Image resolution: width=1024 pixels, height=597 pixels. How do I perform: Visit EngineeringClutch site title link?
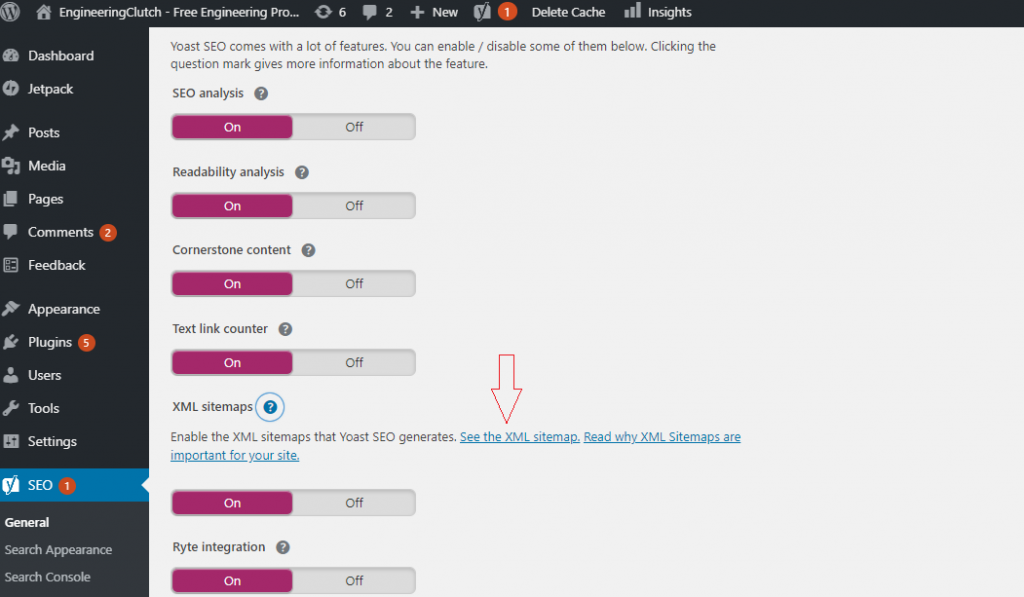coord(179,12)
